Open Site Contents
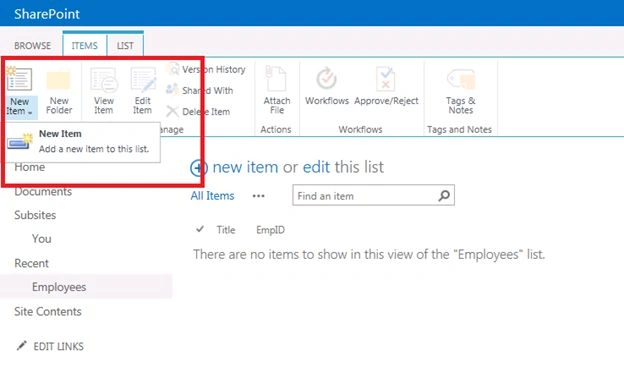624x384 pixels. pyautogui.click(x=48, y=311)
